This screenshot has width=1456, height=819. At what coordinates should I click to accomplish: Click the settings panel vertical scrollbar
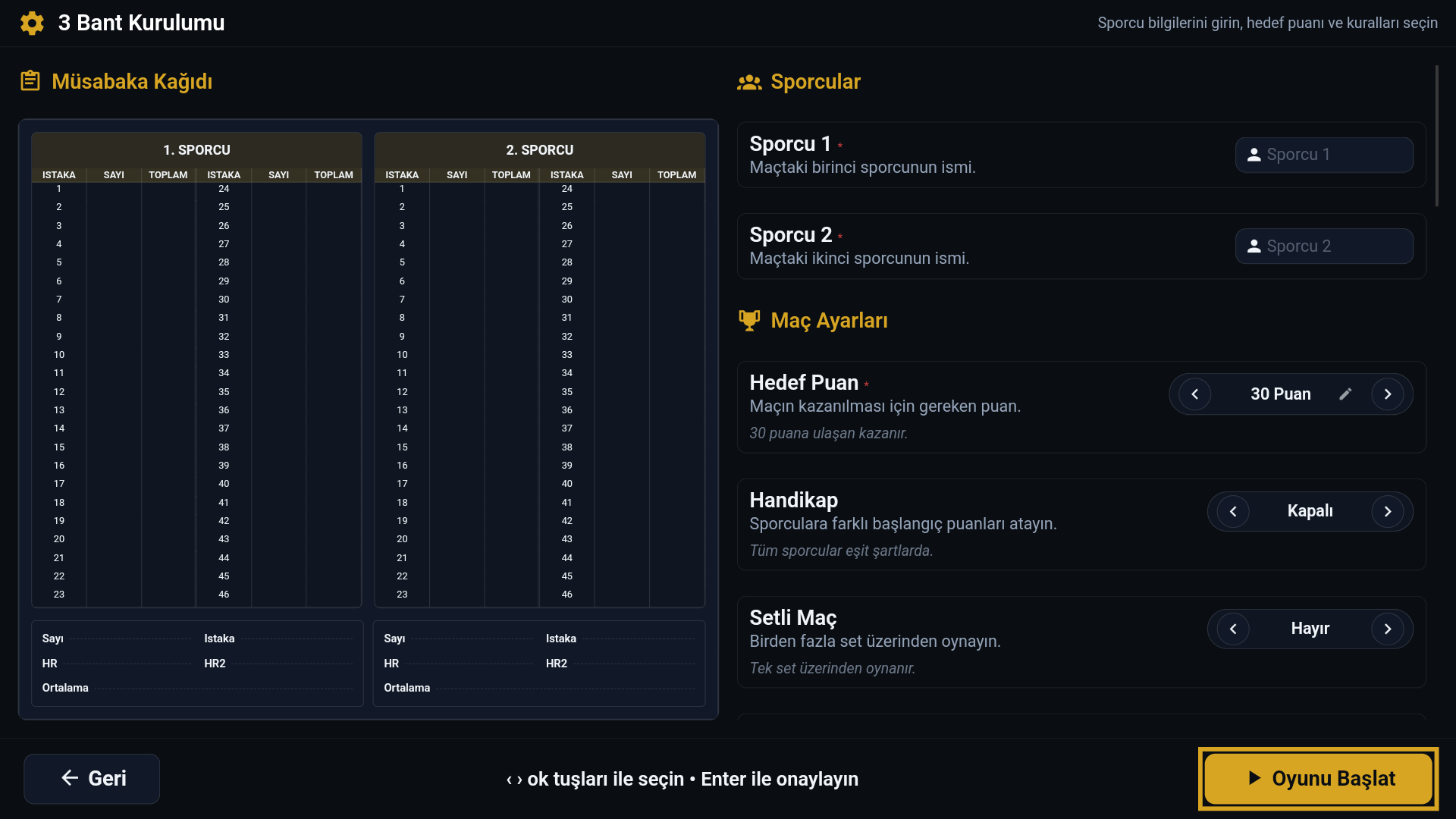1436,136
